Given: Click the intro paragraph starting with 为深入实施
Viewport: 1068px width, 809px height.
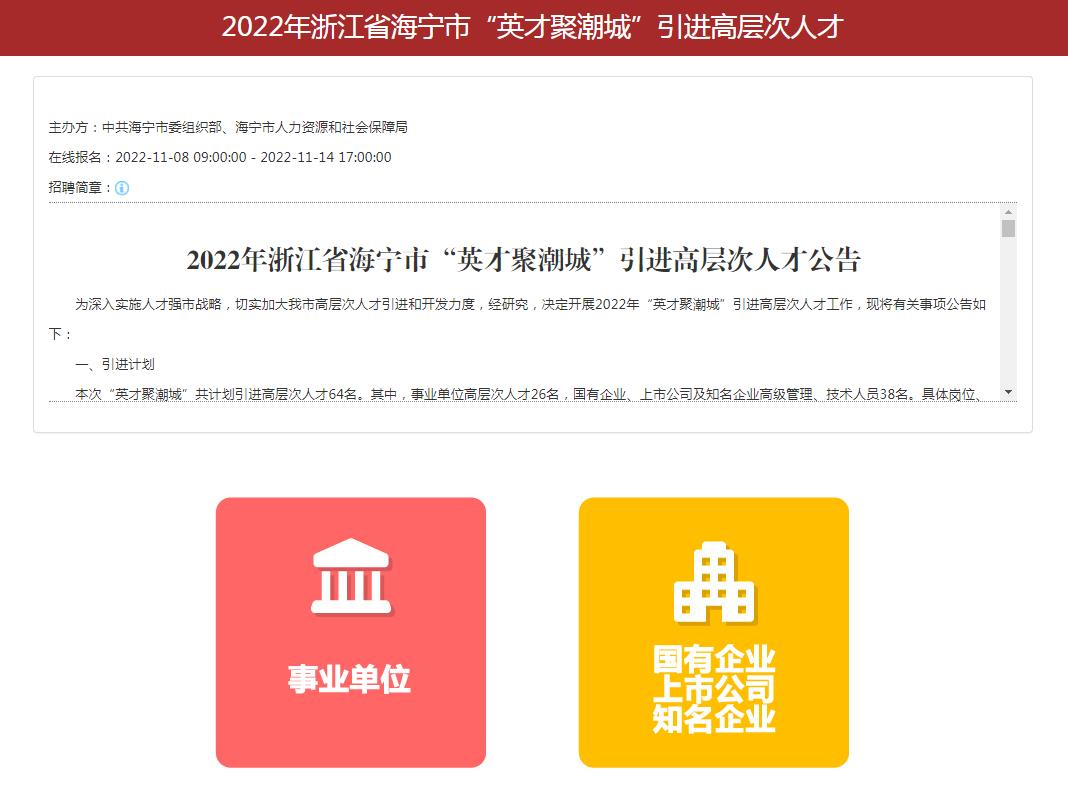Looking at the screenshot, I should point(530,305).
